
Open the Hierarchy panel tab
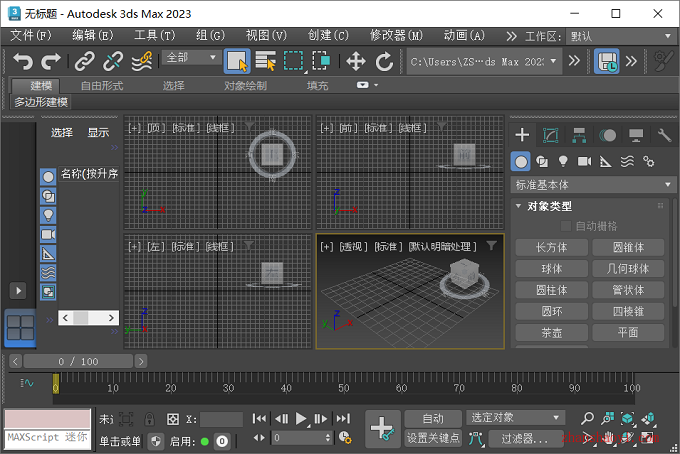(579, 135)
